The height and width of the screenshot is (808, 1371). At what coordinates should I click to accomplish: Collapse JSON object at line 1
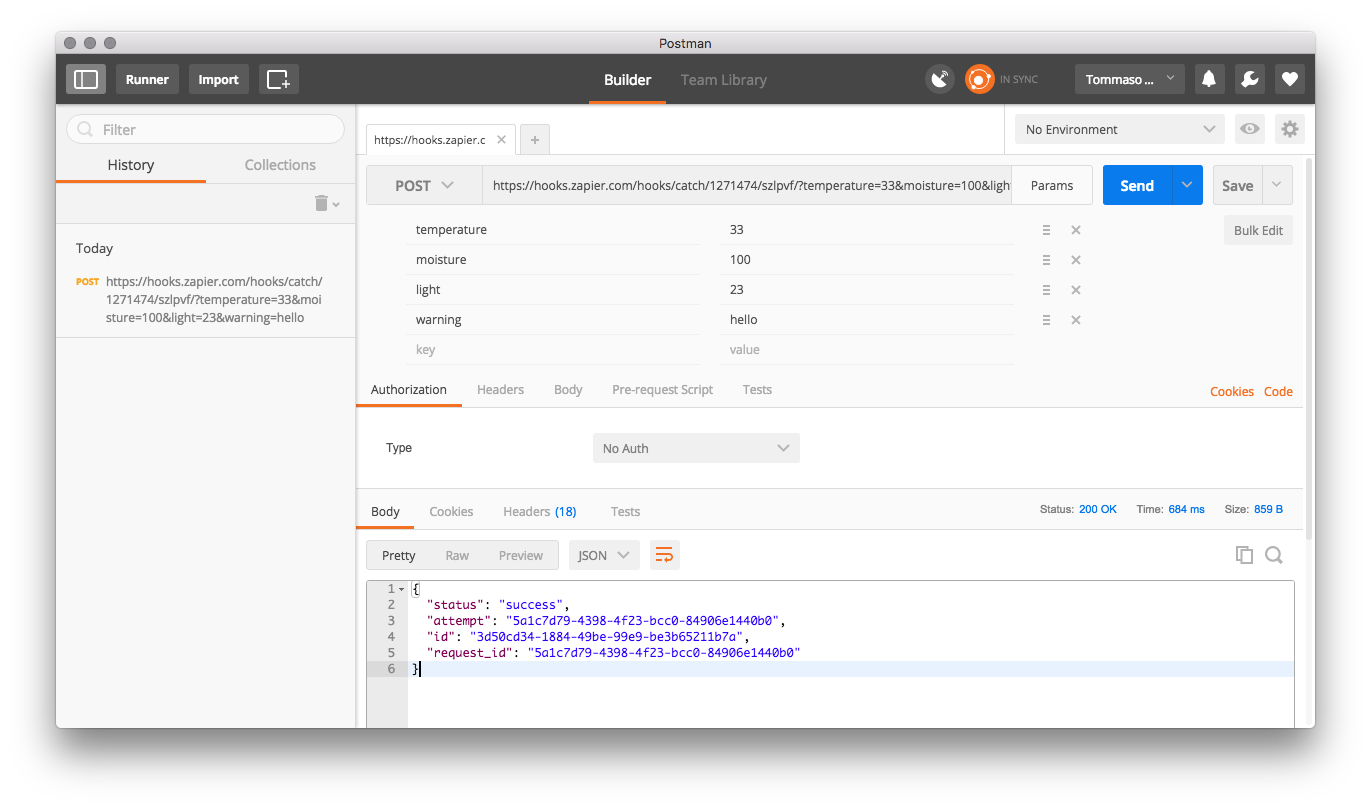402,589
